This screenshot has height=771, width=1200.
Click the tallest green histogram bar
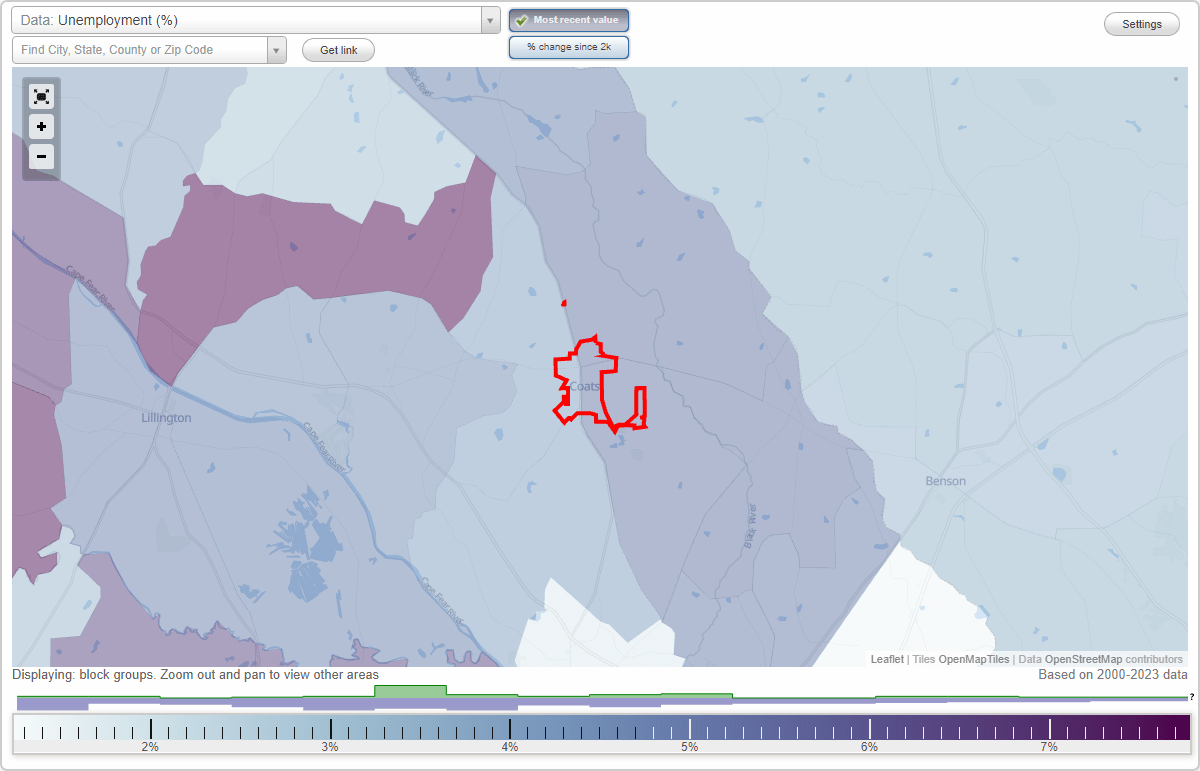(410, 691)
